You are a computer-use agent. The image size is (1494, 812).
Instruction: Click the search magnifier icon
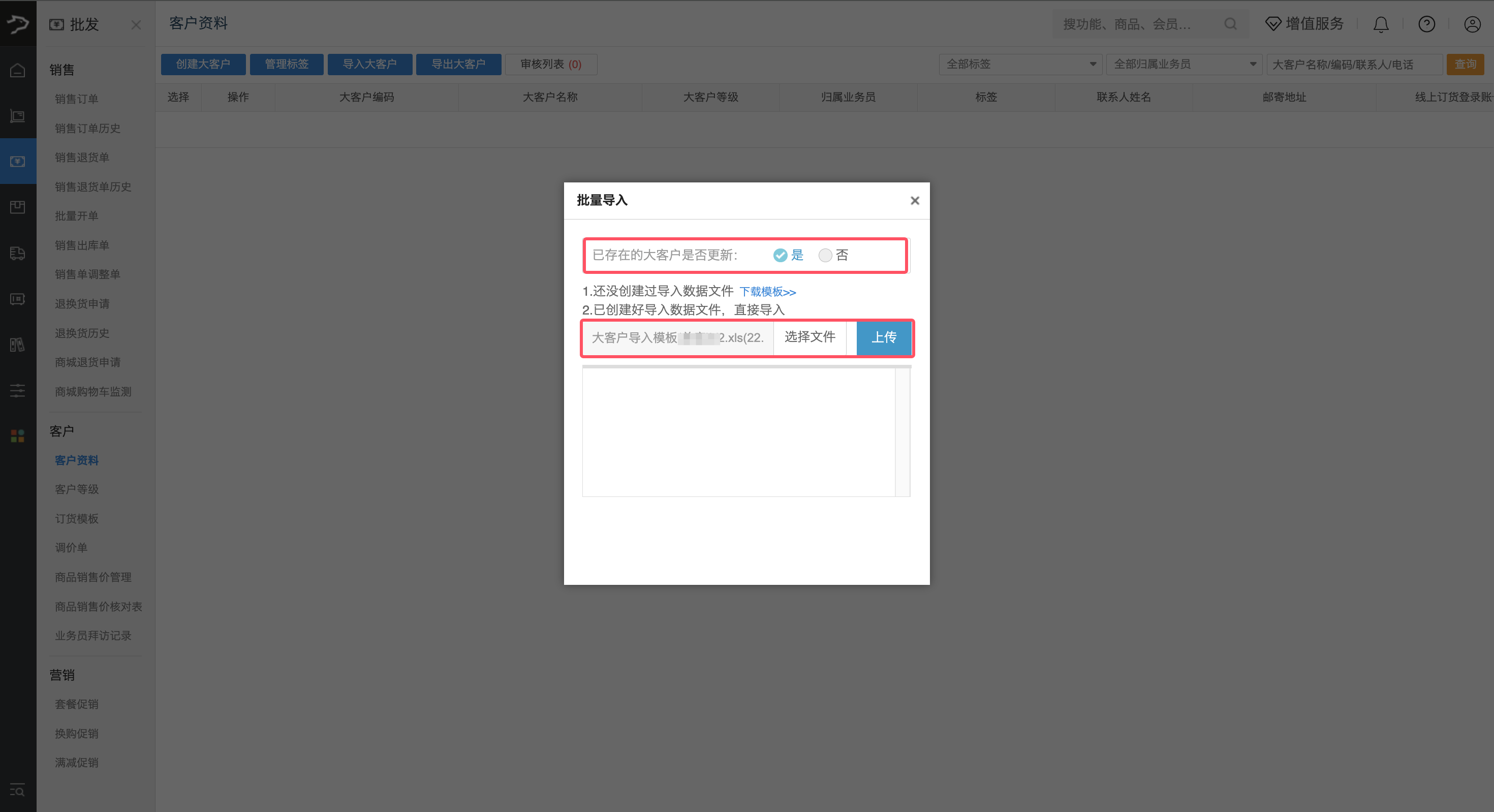(1230, 24)
